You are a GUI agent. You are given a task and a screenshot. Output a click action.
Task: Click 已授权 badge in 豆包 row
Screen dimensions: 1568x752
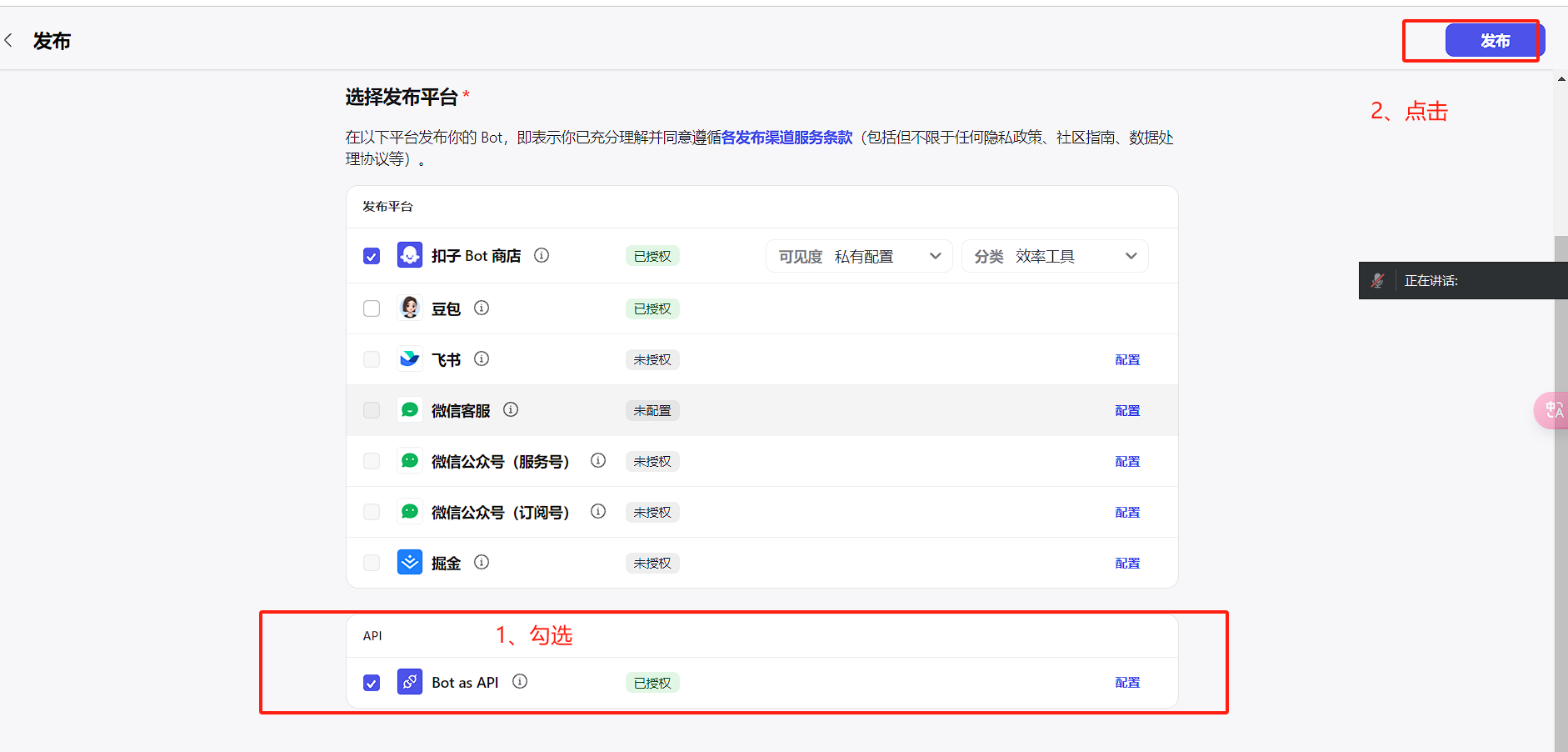click(x=652, y=308)
